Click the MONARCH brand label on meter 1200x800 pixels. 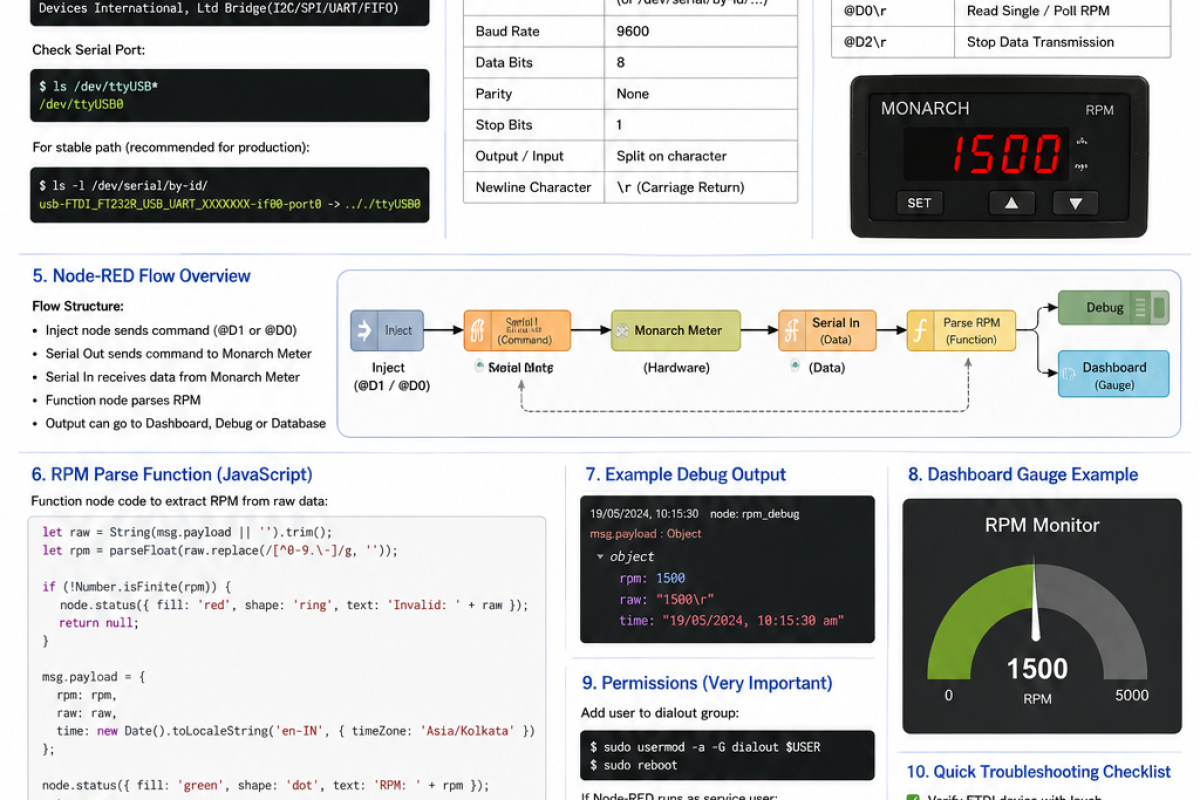click(925, 108)
